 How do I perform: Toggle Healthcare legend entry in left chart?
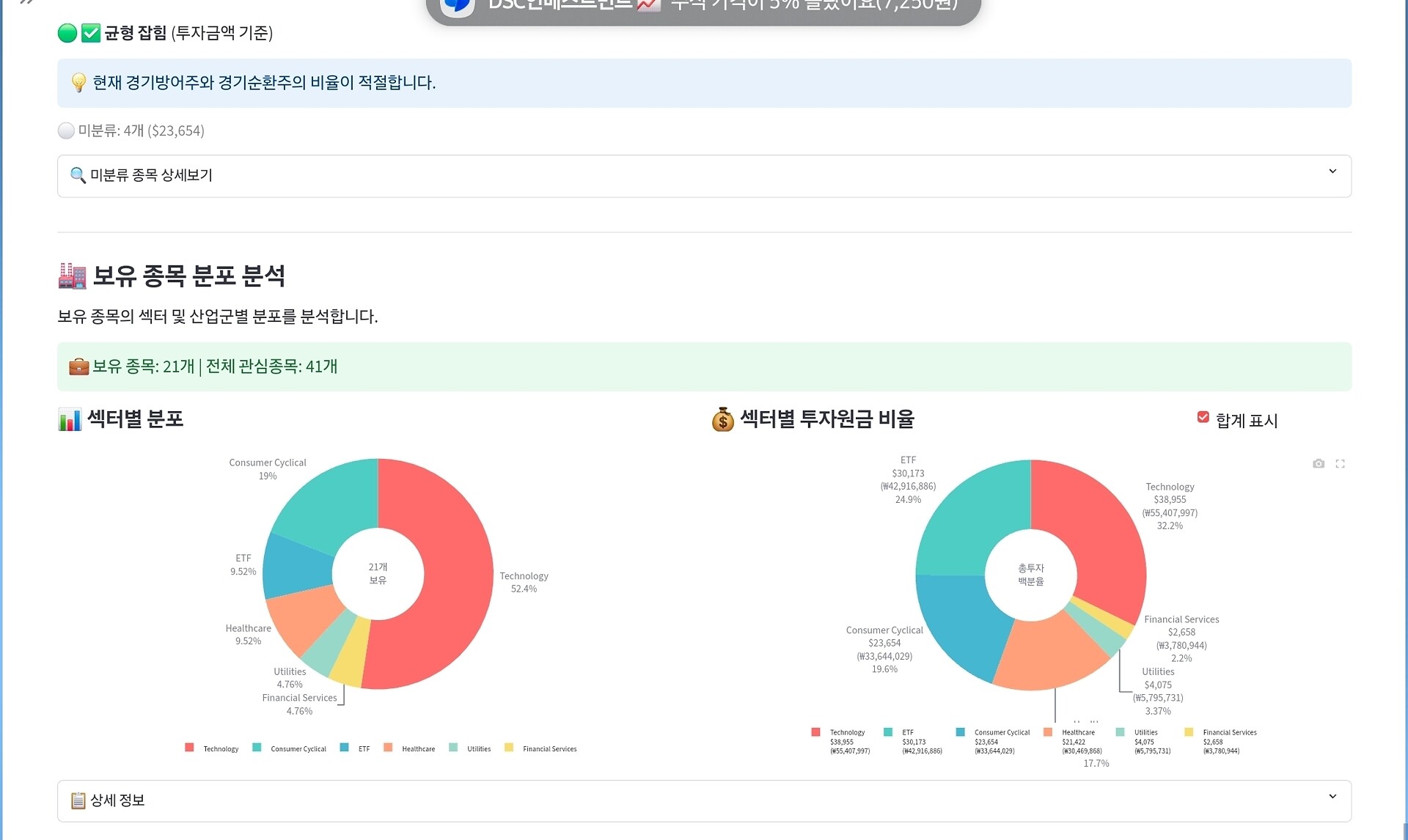pos(417,748)
